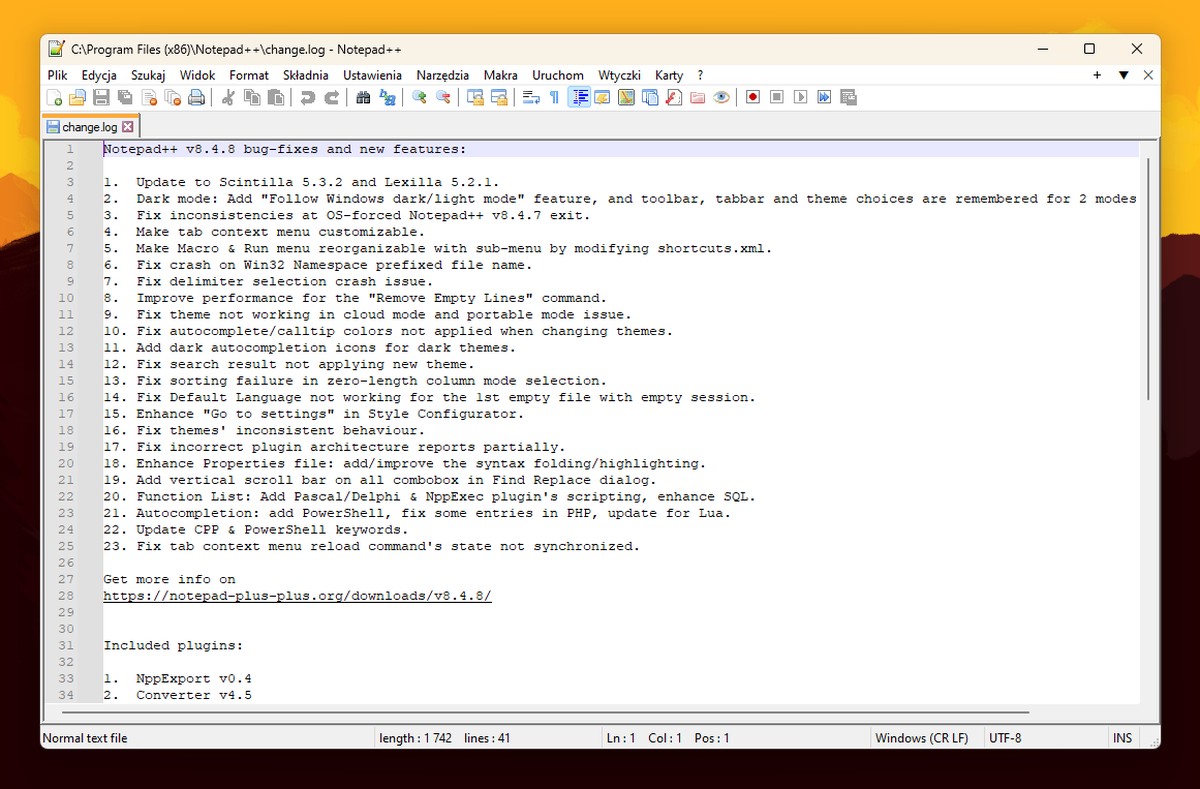The height and width of the screenshot is (789, 1200).
Task: Toggle word wrap
Action: [531, 97]
